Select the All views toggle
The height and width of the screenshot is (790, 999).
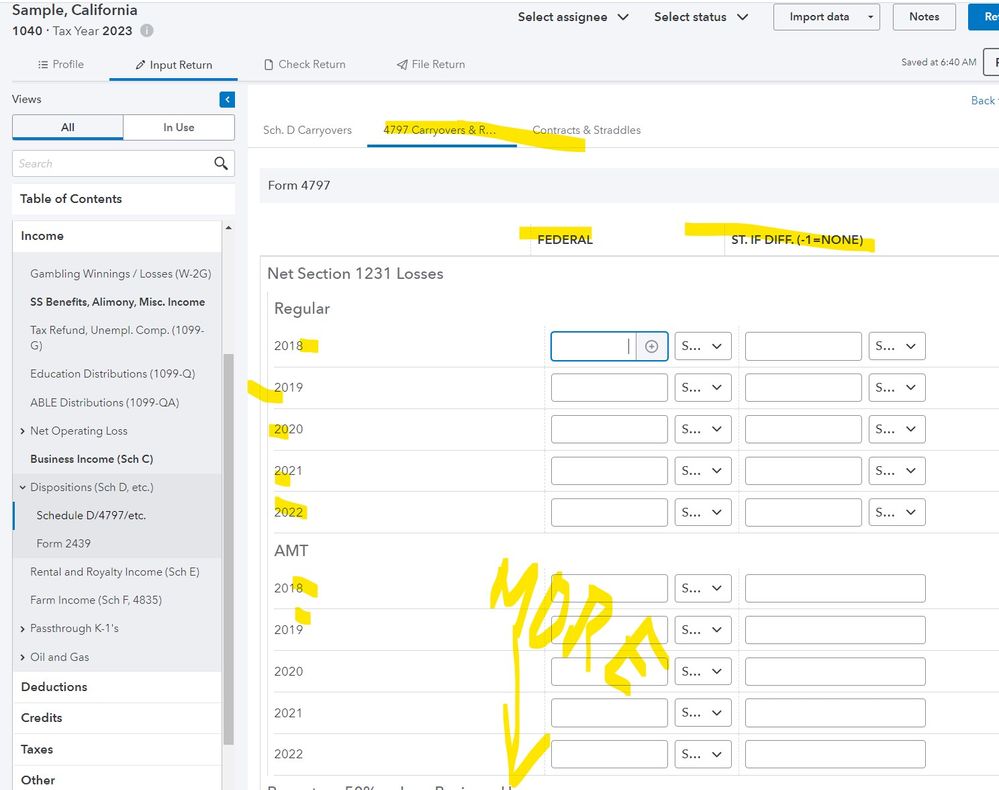pos(68,127)
